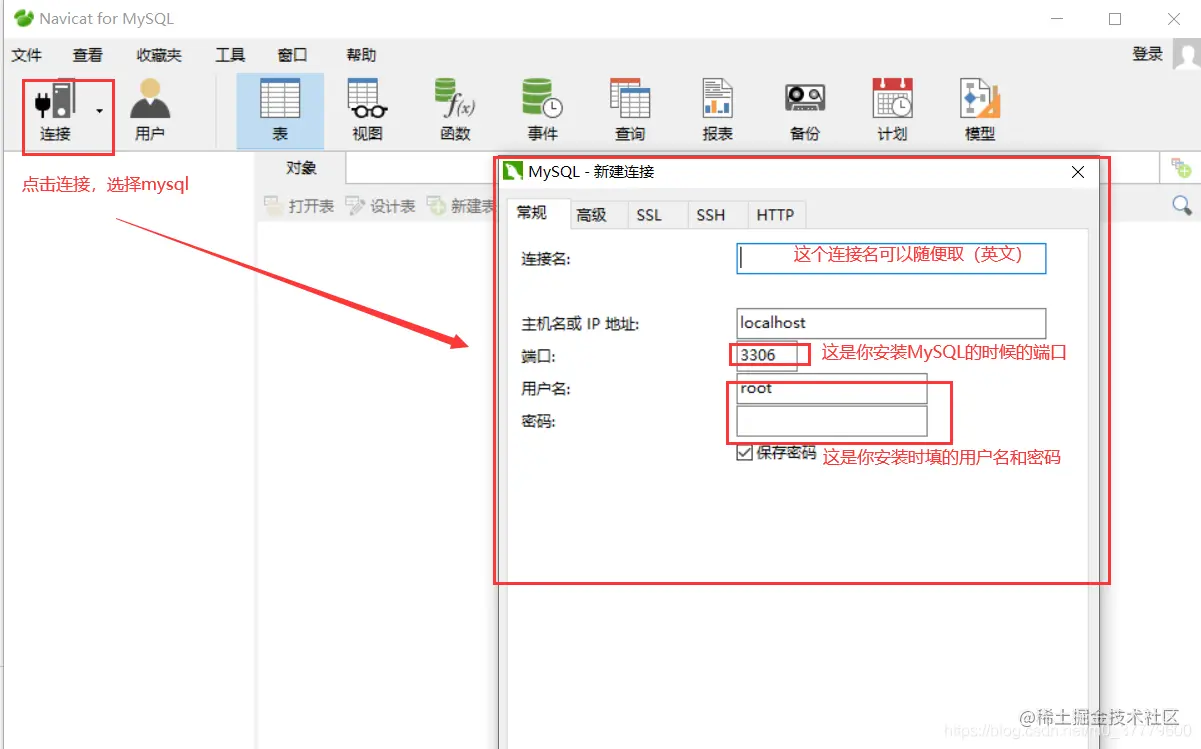Viewport: 1201px width, 749px height.
Task: Open the 查看 menu
Action: click(x=88, y=55)
